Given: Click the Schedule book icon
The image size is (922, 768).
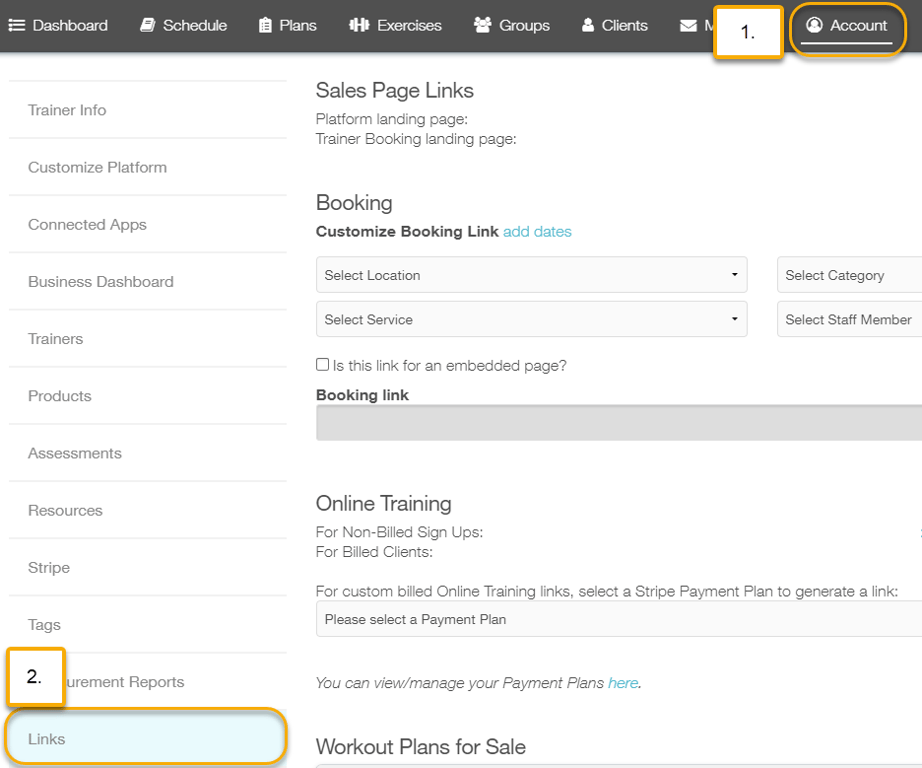Looking at the screenshot, I should pos(148,26).
